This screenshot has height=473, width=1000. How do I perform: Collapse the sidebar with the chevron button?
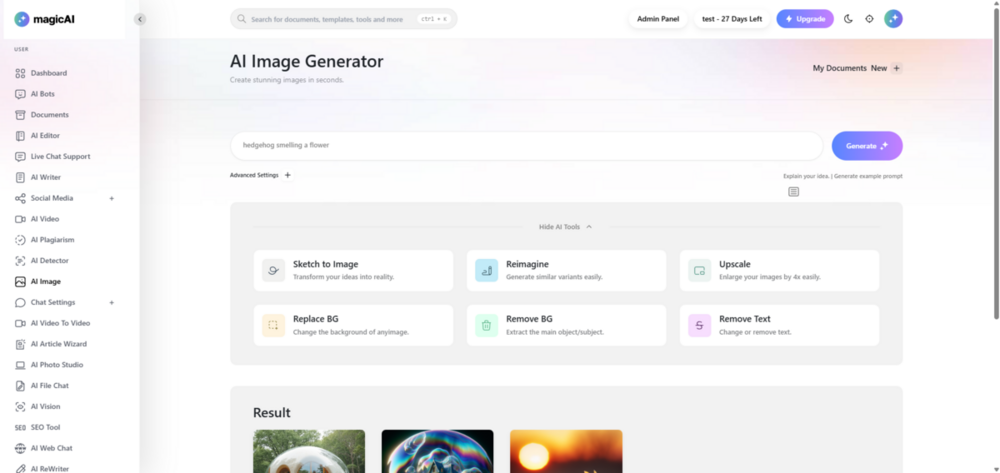[x=140, y=19]
